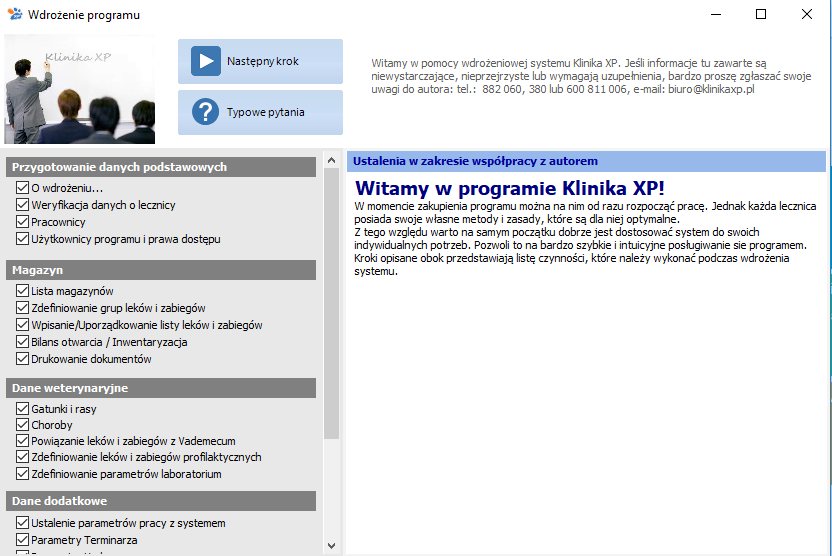Maximize the Wdrożenie programu window

pyautogui.click(x=761, y=14)
